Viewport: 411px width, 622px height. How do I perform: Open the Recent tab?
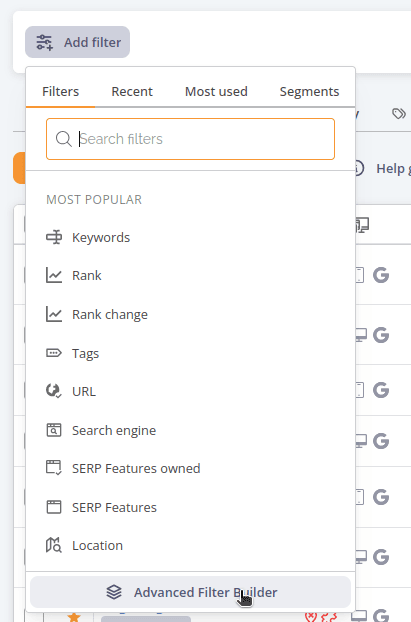click(132, 92)
